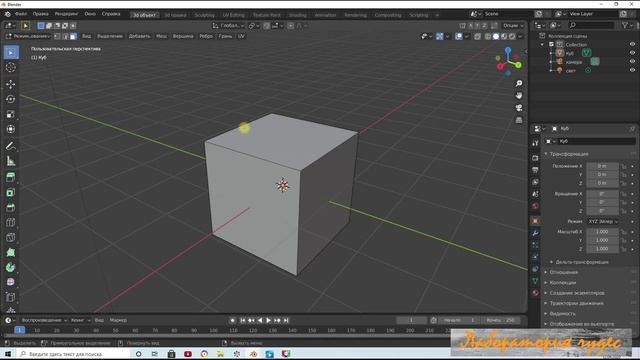This screenshot has height=360, width=640.
Task: Hide the Камера object via eye icon
Action: pos(632,62)
